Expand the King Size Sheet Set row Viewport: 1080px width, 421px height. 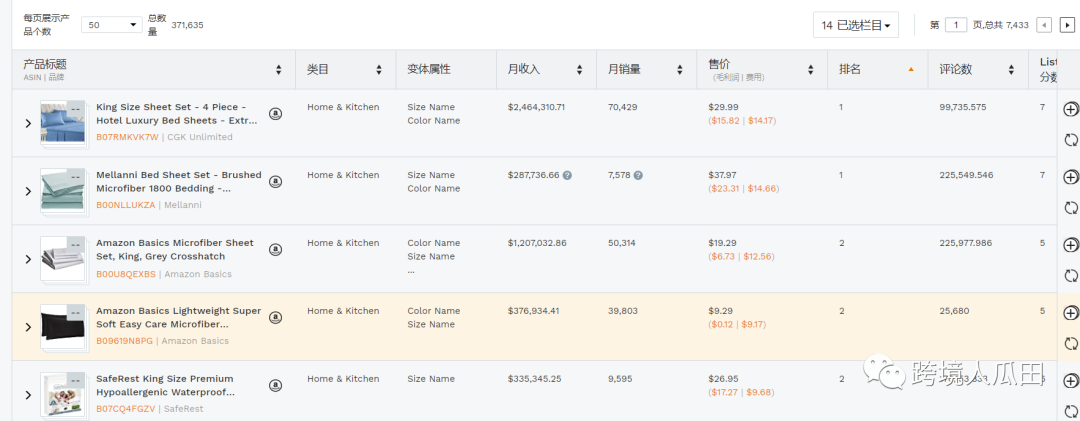pos(28,123)
